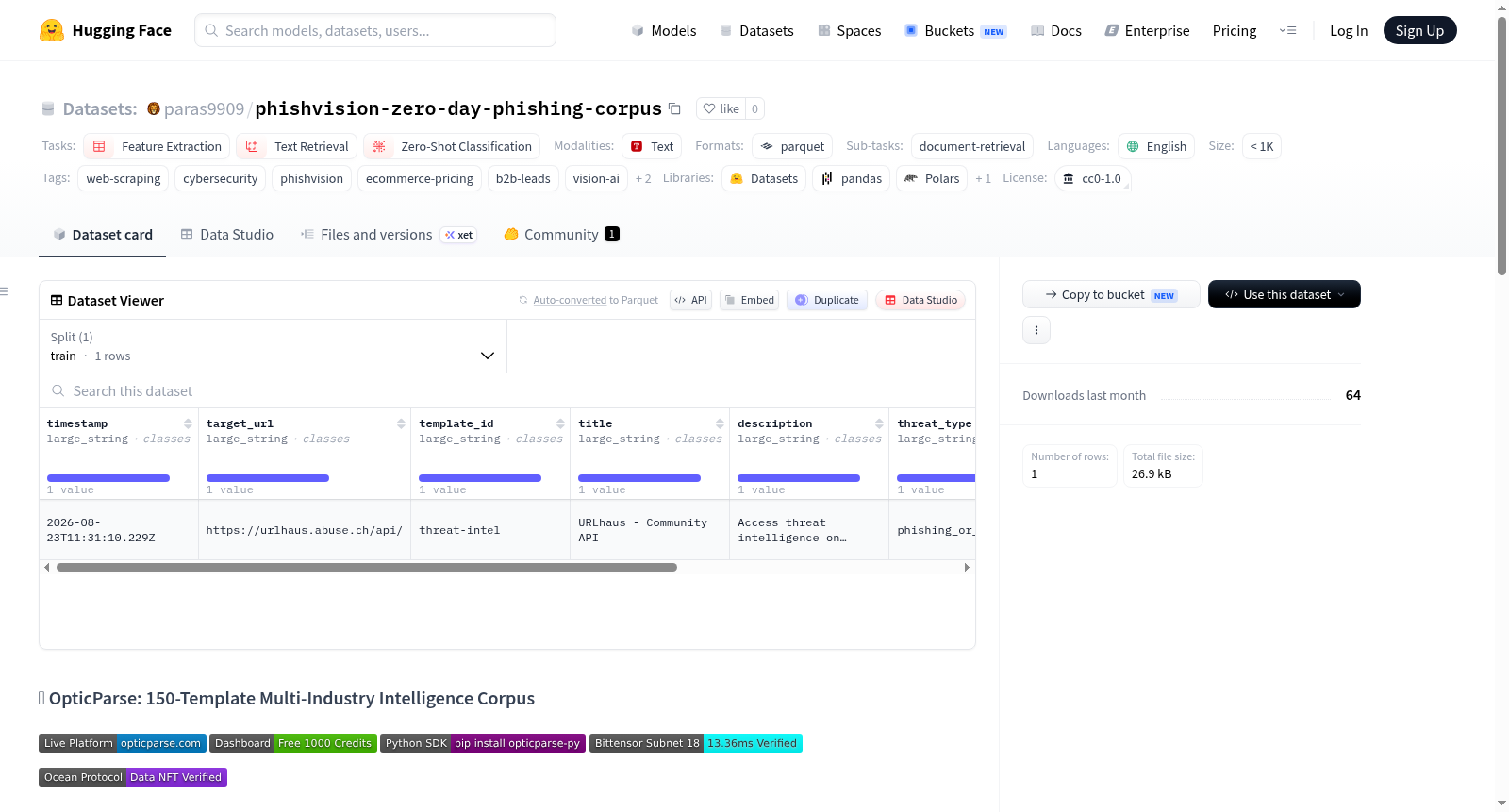
Task: Expand the navigation more menu
Action: [x=1287, y=30]
